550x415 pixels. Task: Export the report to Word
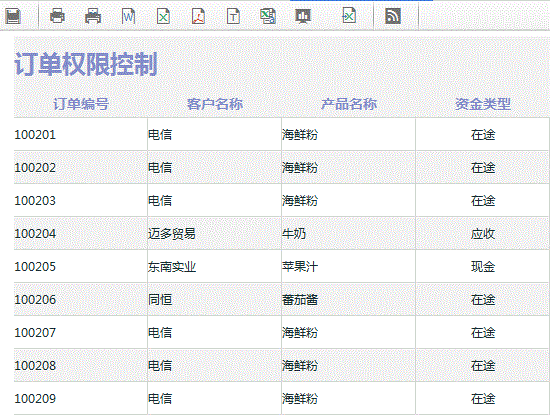point(128,16)
